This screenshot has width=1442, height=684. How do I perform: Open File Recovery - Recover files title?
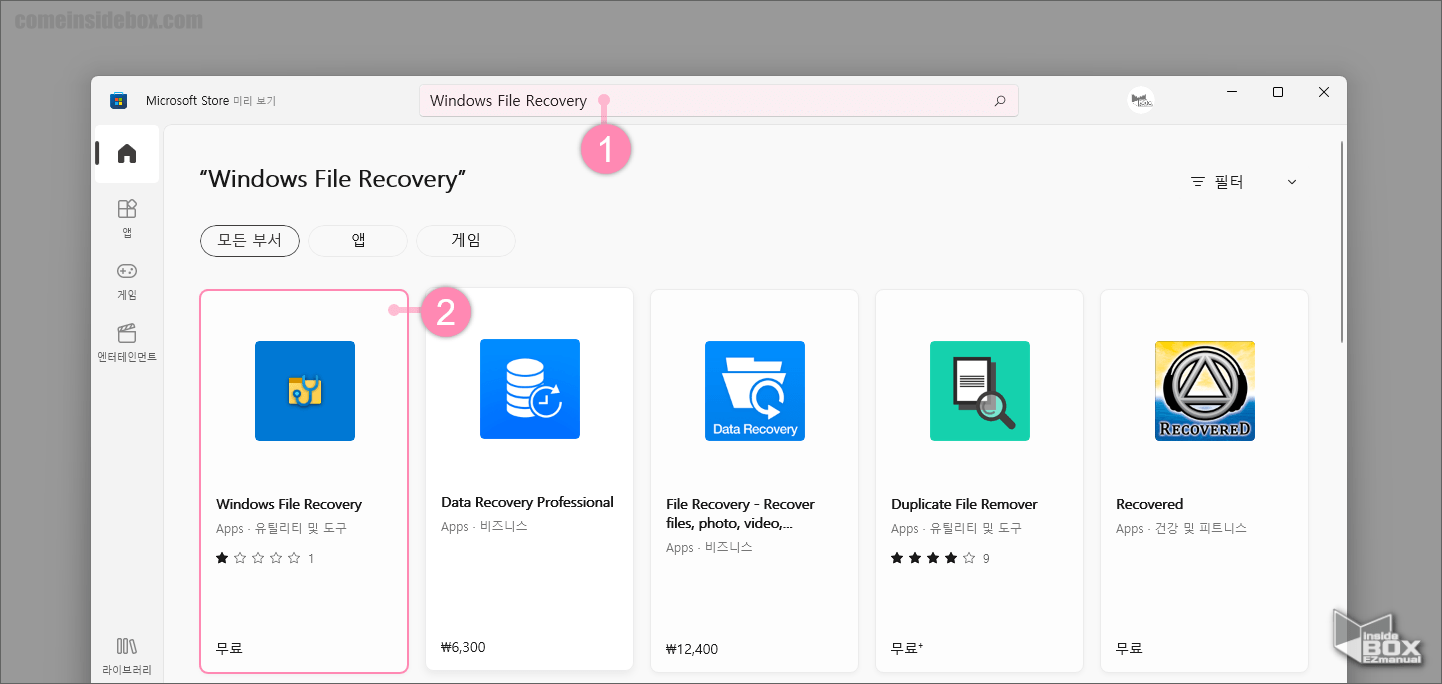point(740,513)
